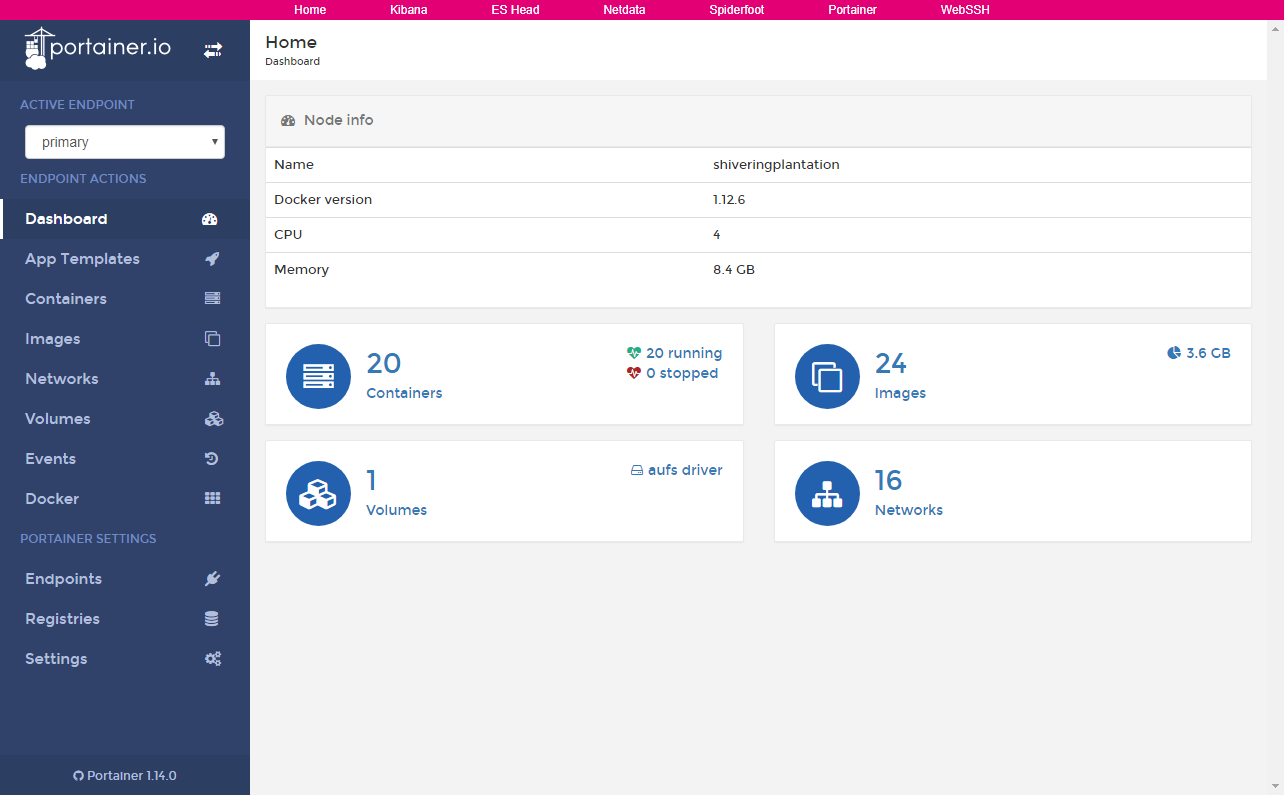Image resolution: width=1284 pixels, height=795 pixels.
Task: Open Settings from the sidebar
Action: pyautogui.click(x=56, y=659)
